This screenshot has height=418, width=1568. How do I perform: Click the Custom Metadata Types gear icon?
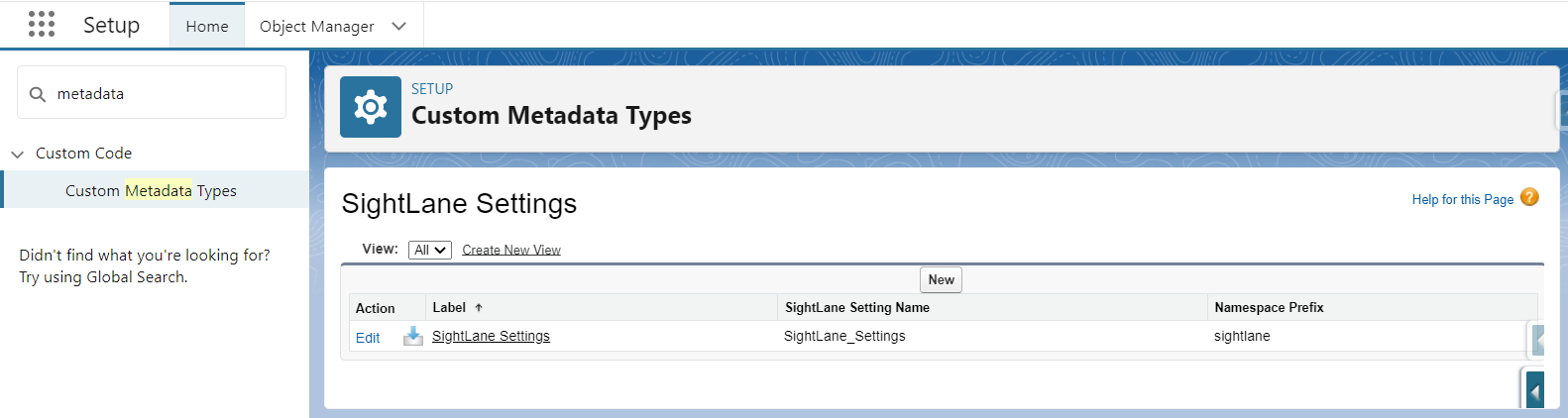(x=371, y=107)
